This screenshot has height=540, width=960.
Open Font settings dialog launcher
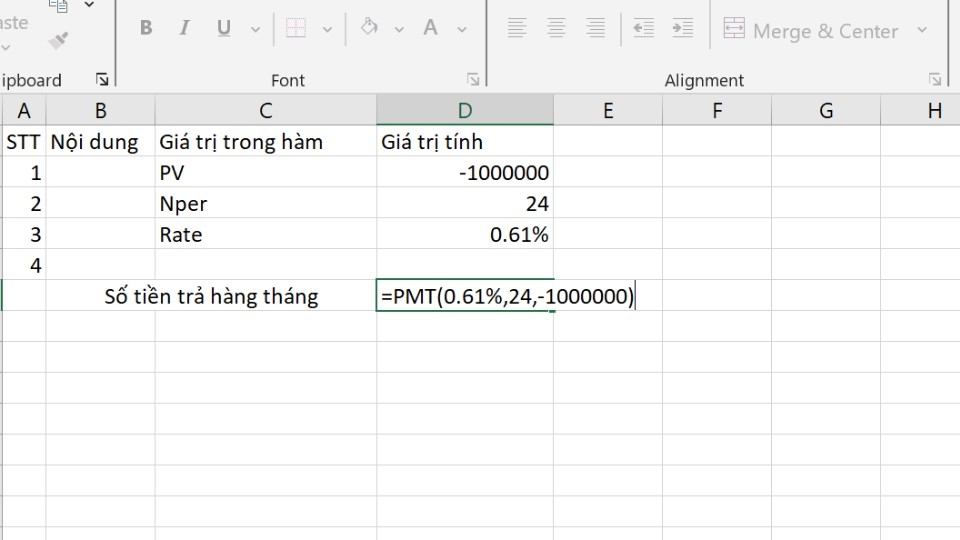pyautogui.click(x=473, y=79)
